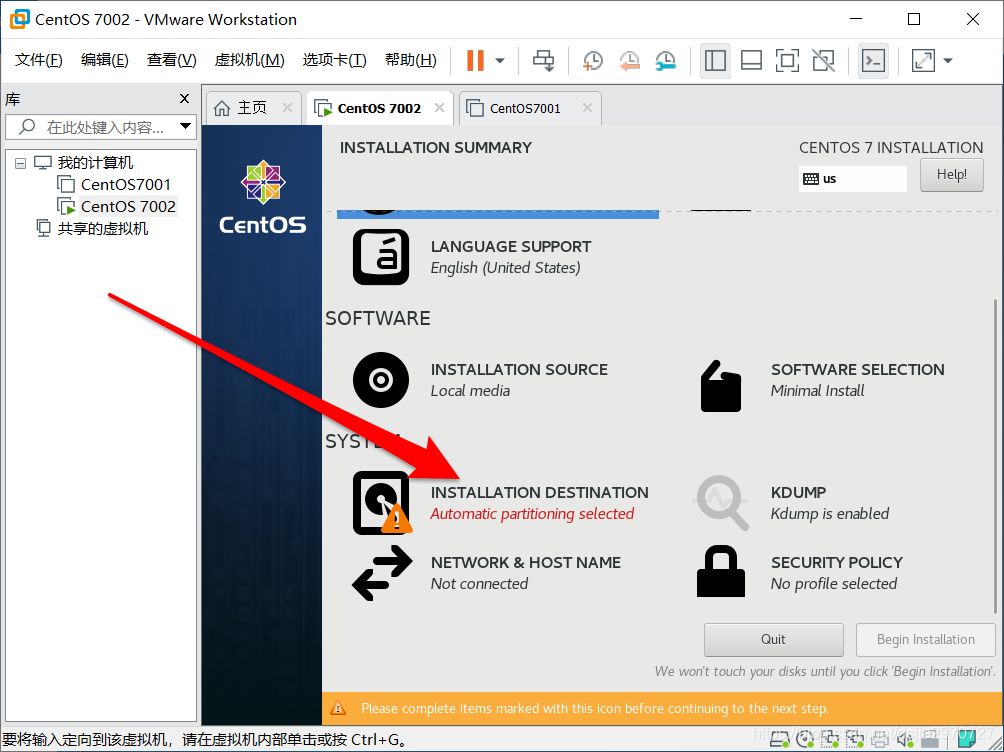Click the Kdump is enabled text
This screenshot has height=752, width=1004.
pos(830,514)
